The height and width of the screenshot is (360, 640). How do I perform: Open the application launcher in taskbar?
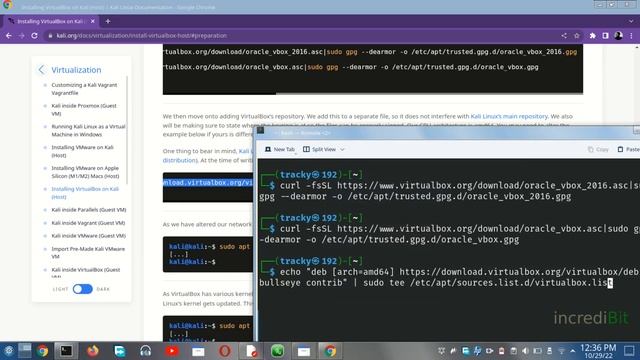coord(9,351)
